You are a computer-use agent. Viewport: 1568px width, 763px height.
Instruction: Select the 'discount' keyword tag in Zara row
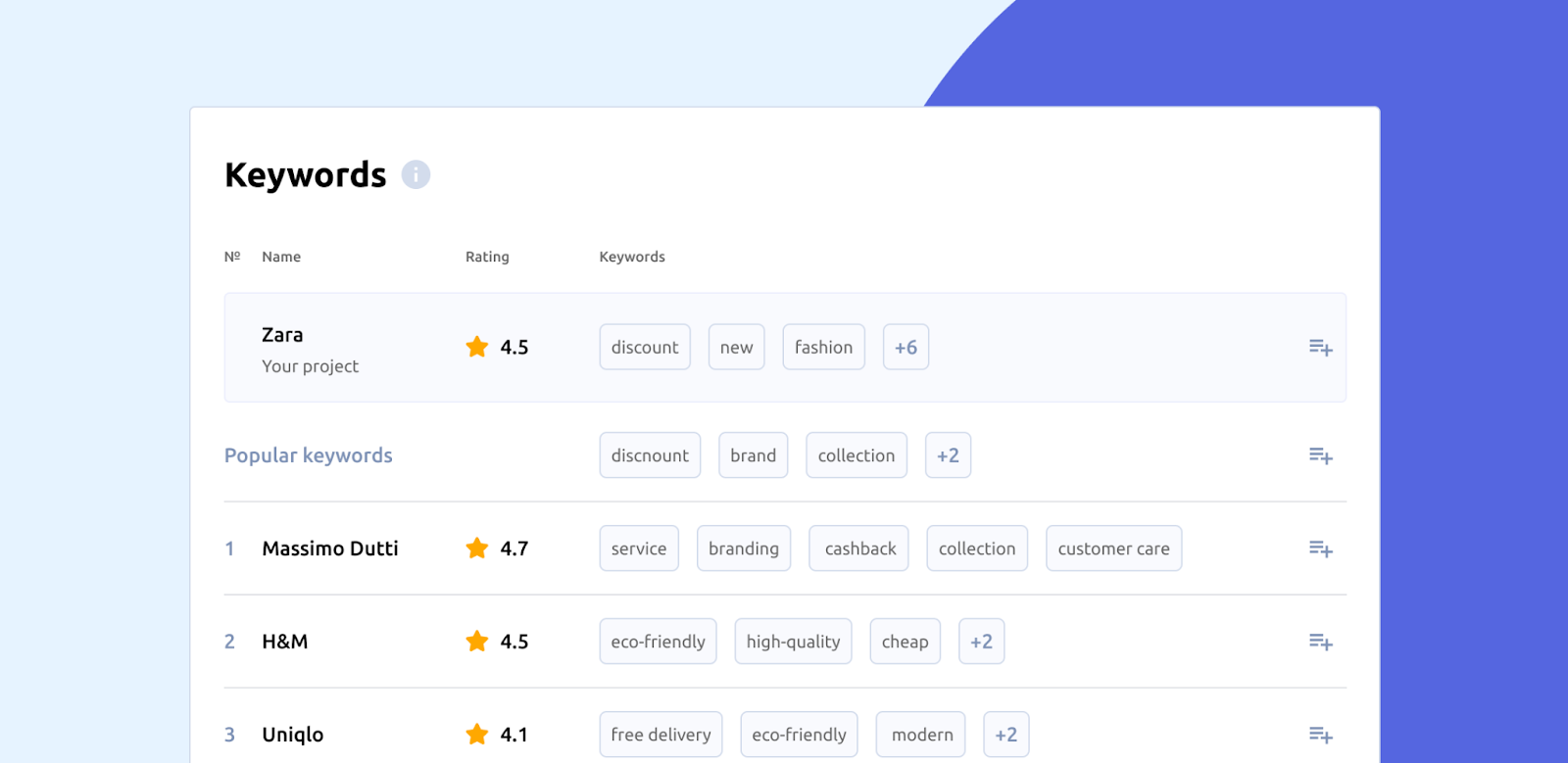pos(645,347)
